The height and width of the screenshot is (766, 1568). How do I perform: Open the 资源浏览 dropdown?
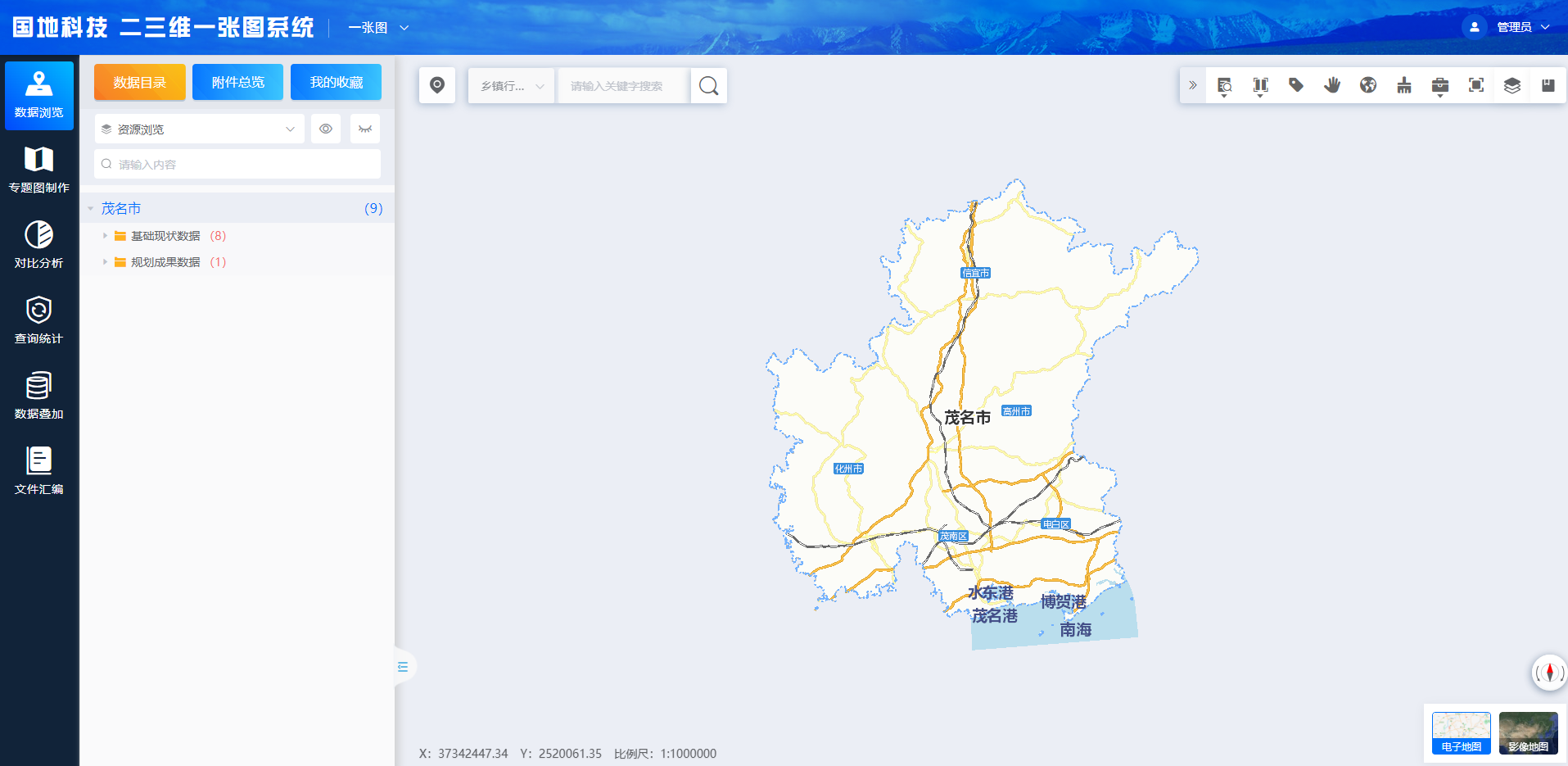point(199,129)
